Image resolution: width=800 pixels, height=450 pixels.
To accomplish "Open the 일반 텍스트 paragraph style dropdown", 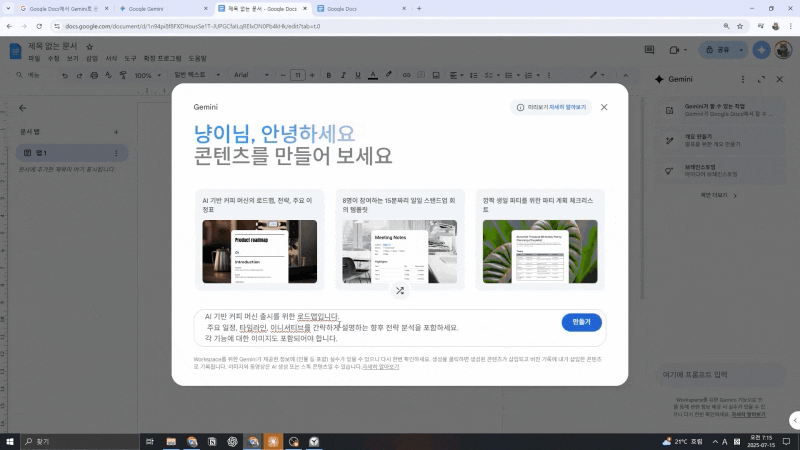I will [x=197, y=75].
